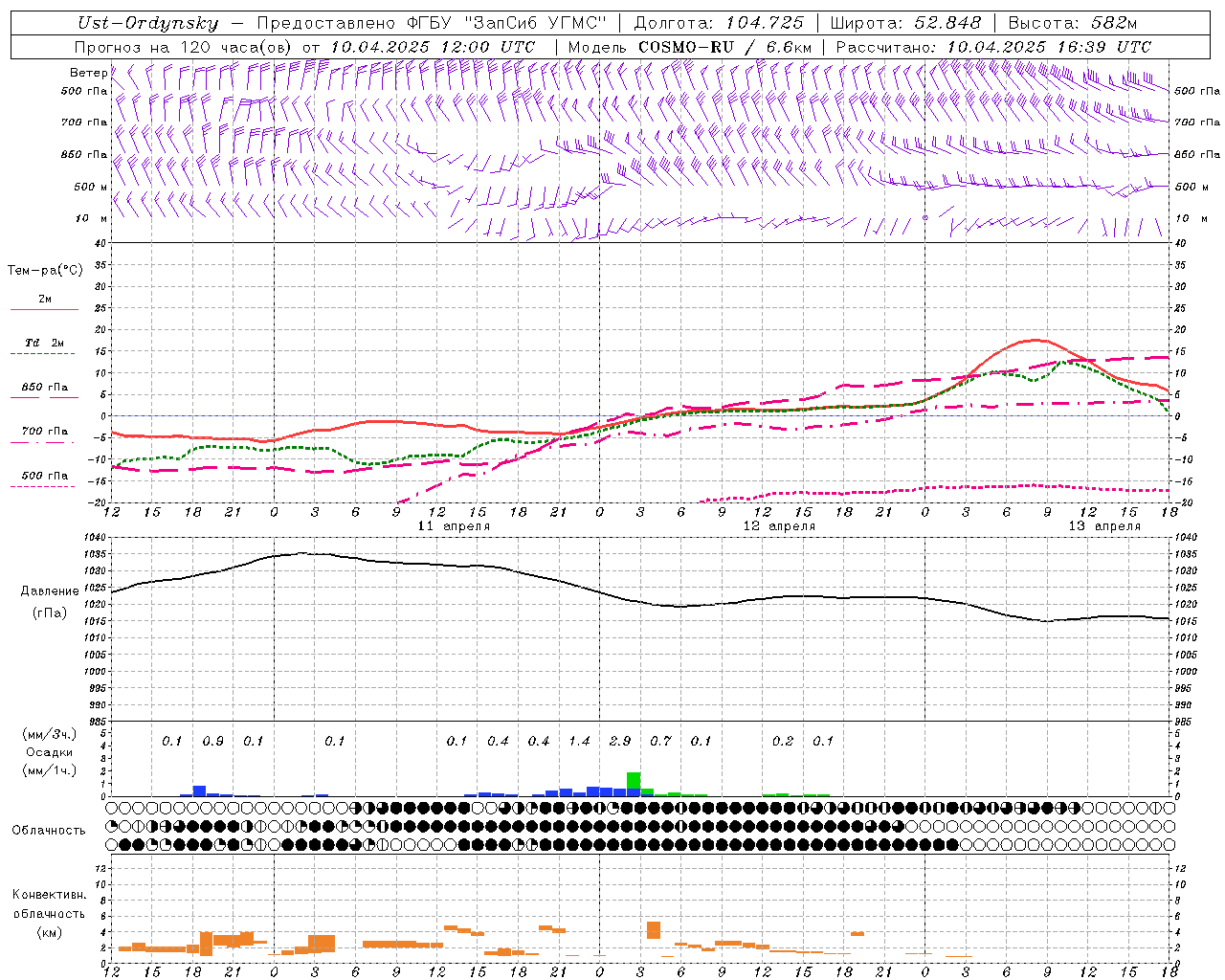
Task: Click the red 2м line sample in legend
Action: [44, 310]
